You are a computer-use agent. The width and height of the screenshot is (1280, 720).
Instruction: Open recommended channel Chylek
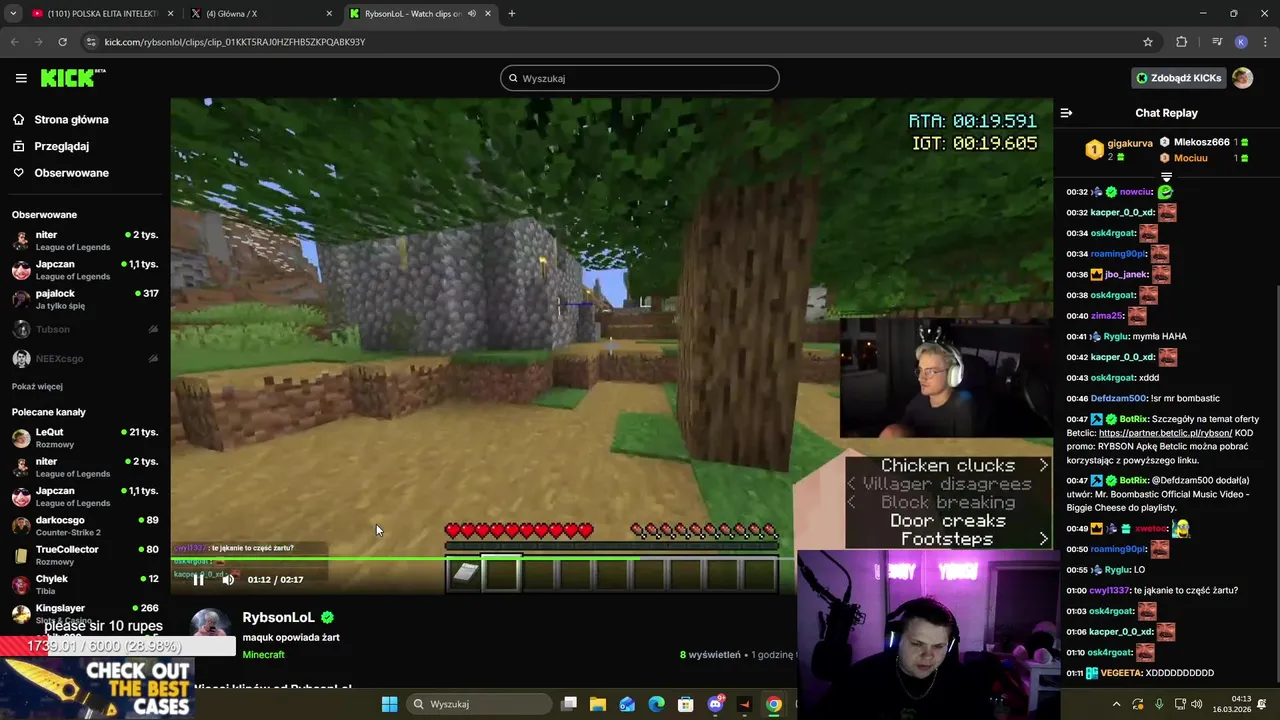[x=85, y=584]
